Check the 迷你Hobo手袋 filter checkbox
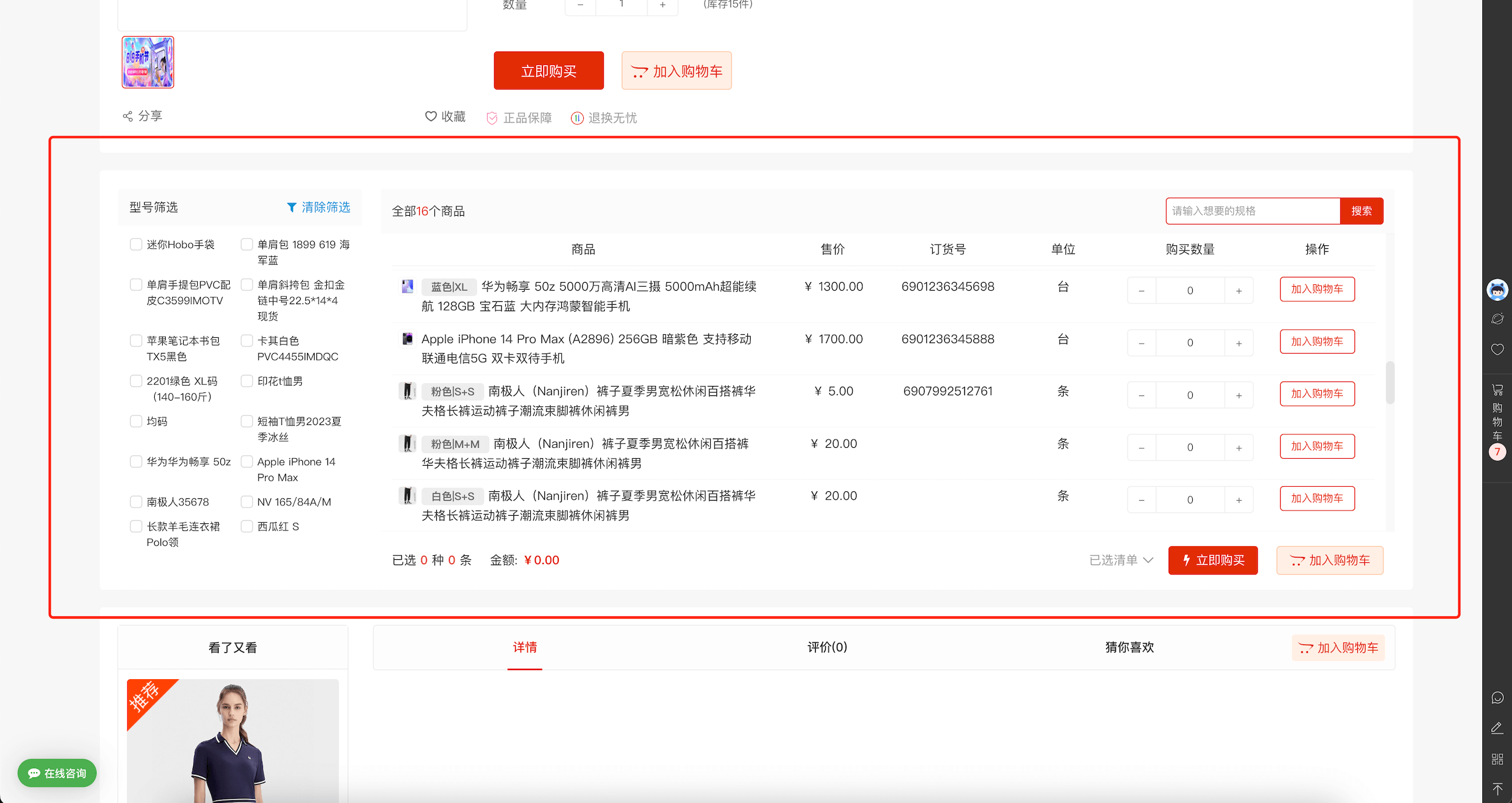Screen dimensions: 1512x803 135,244
